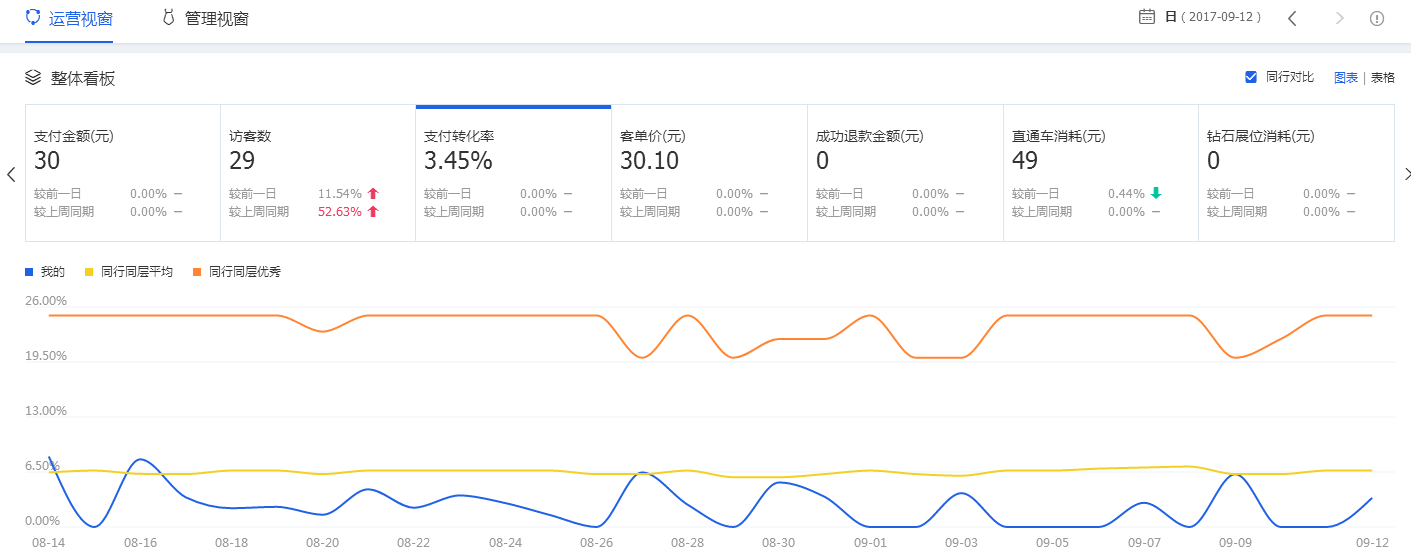Click the 运营视窗 tab icon
Screen dimensions: 1411x560
pyautogui.click(x=33, y=18)
